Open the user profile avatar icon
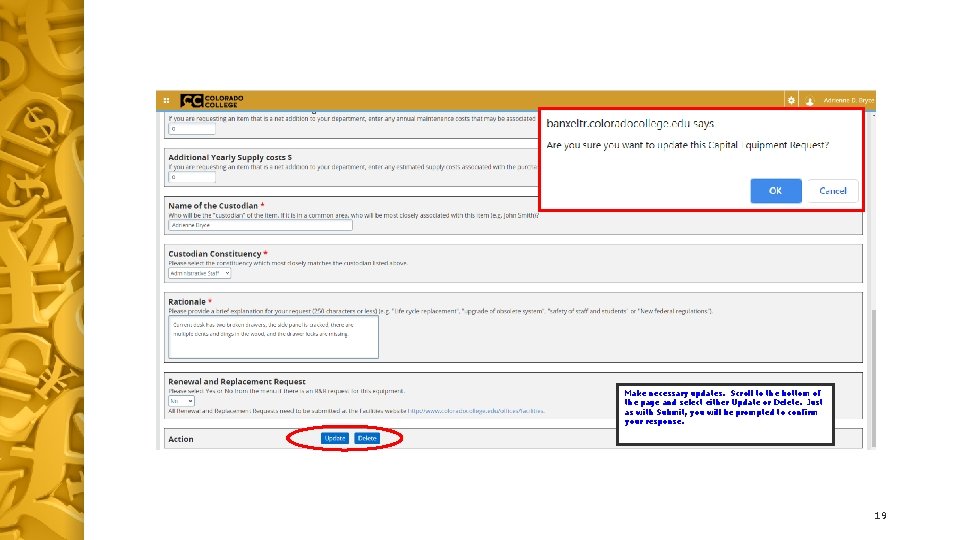 (x=810, y=101)
